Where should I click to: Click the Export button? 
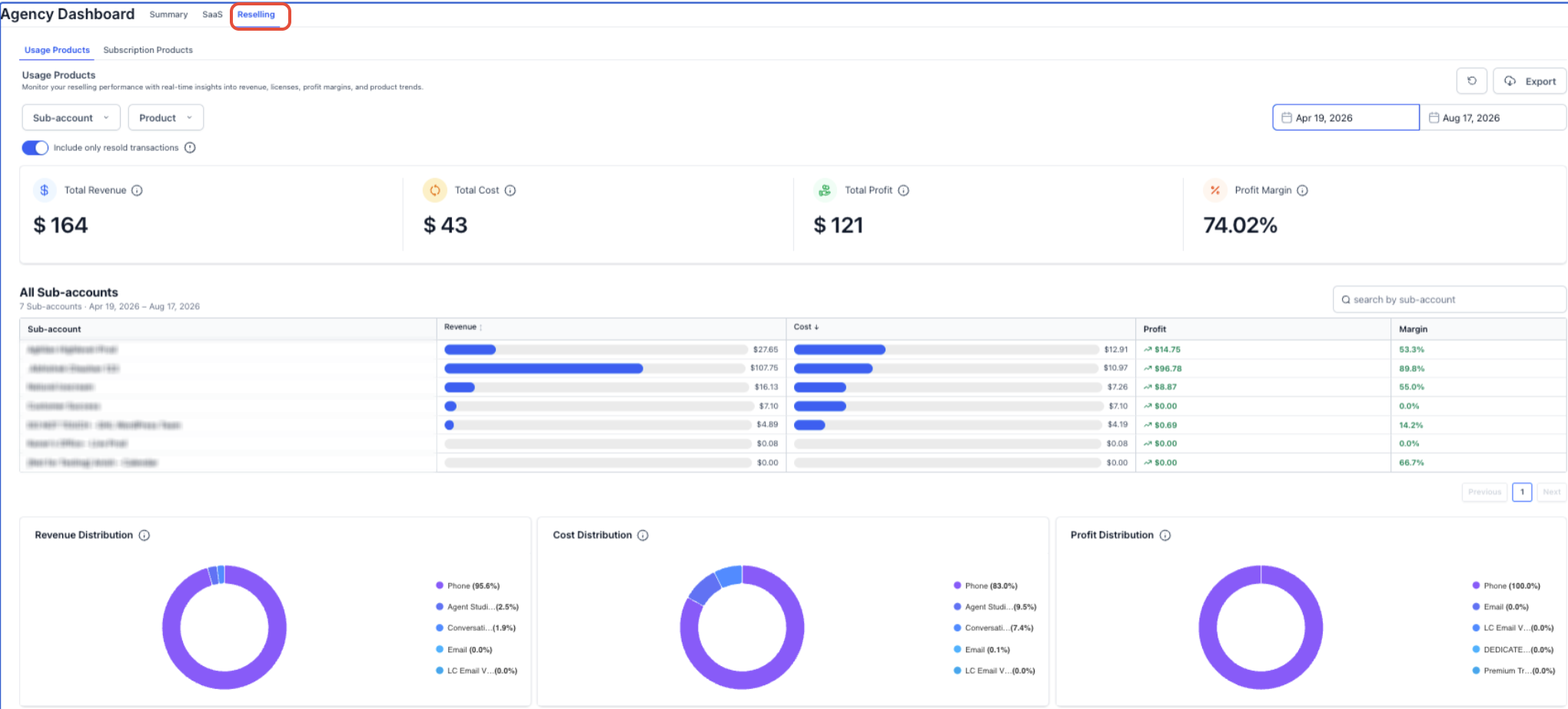[1530, 81]
